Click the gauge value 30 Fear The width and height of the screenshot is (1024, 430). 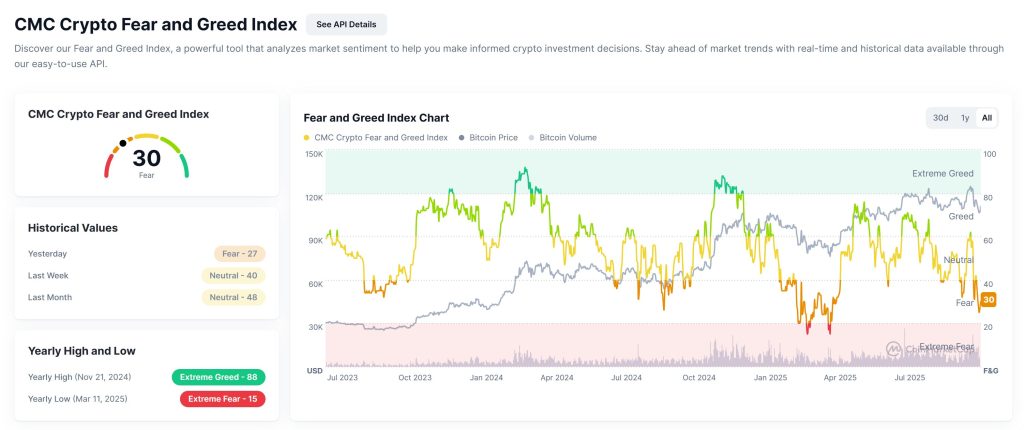[146, 160]
